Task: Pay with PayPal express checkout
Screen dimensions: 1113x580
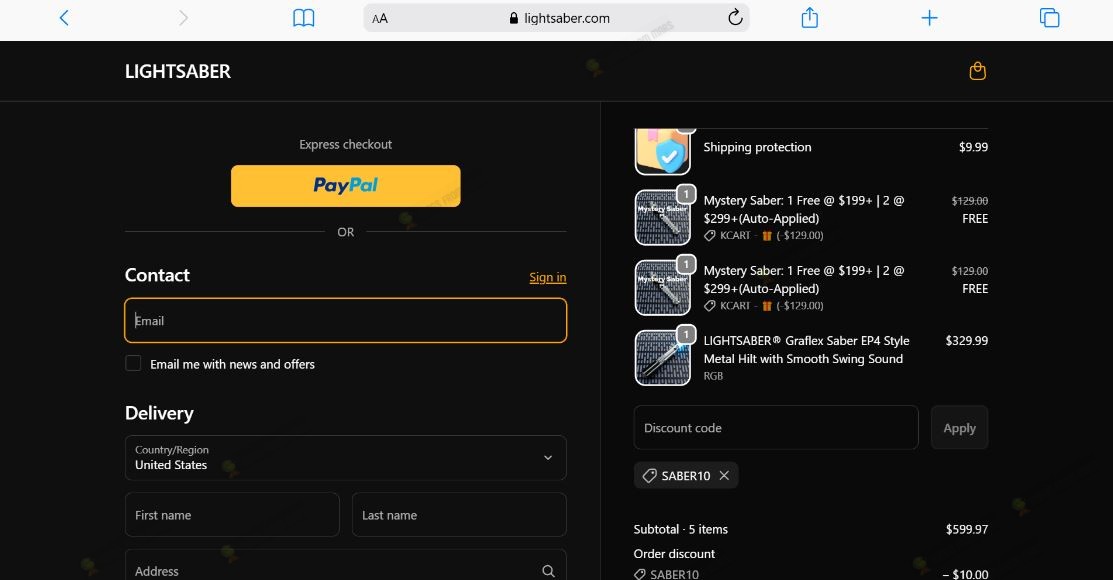Action: pyautogui.click(x=346, y=186)
